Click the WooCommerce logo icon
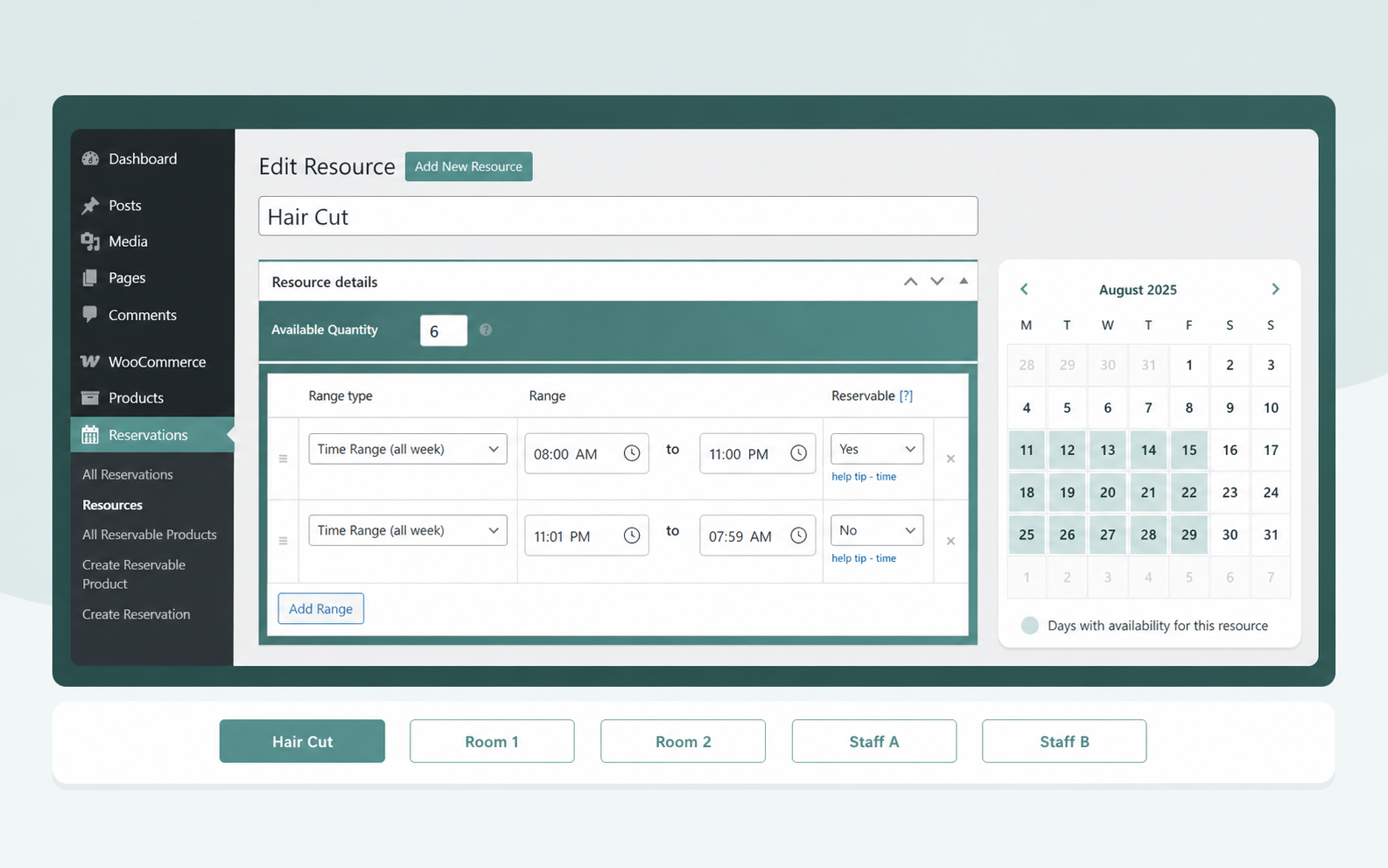Viewport: 1388px width, 868px height. tap(90, 361)
